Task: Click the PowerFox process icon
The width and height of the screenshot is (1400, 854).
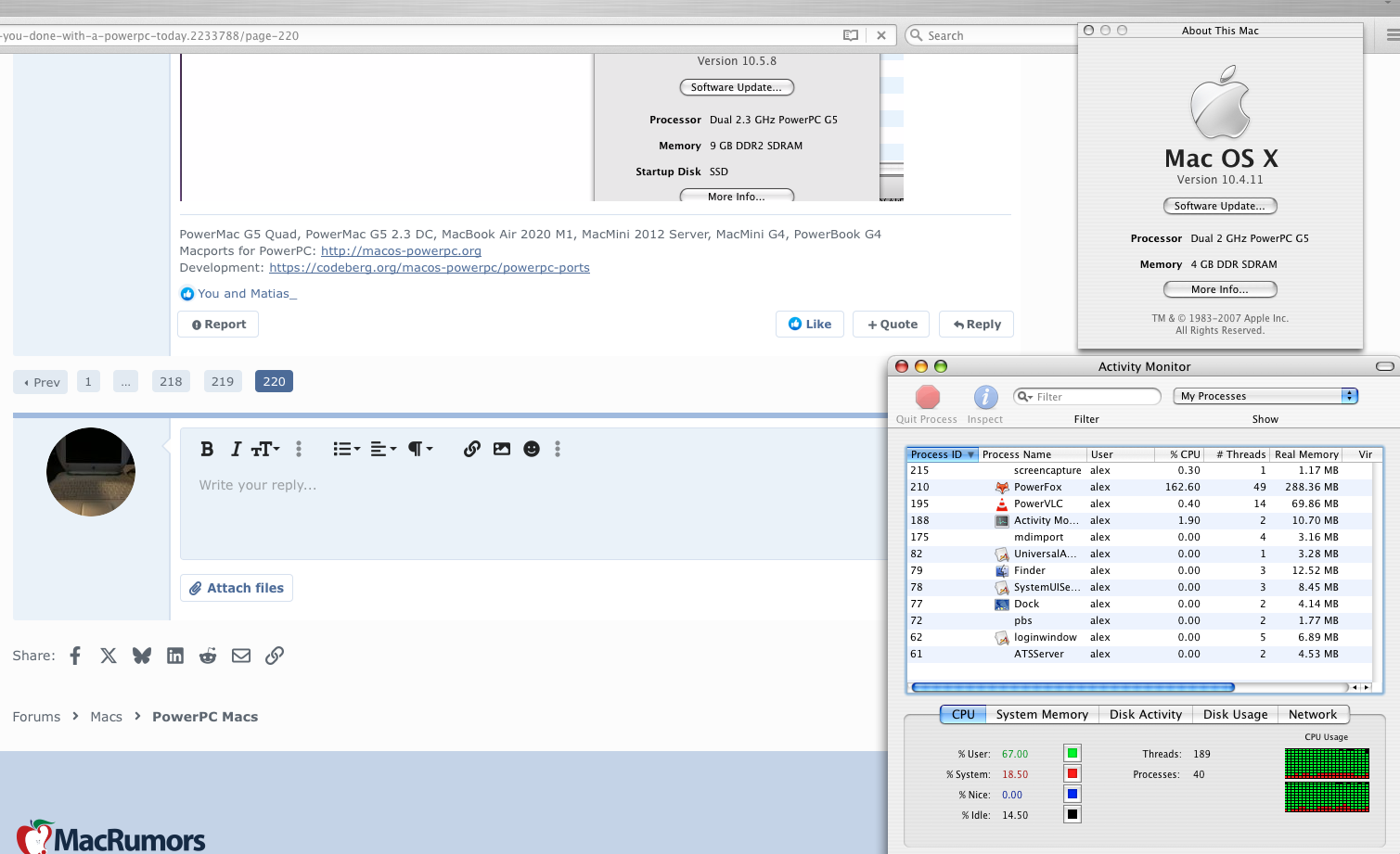Action: (x=1002, y=487)
